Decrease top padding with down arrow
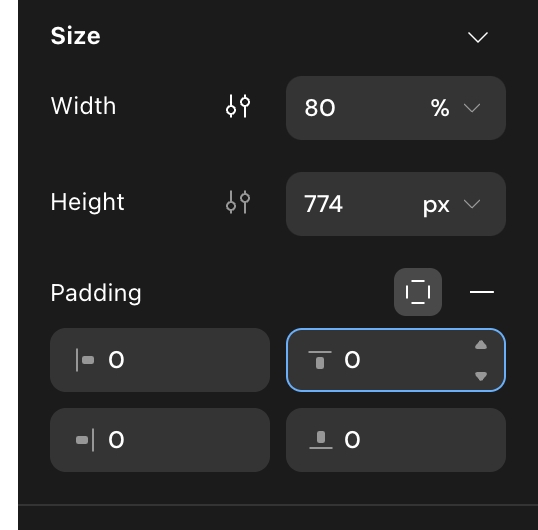 tap(481, 376)
